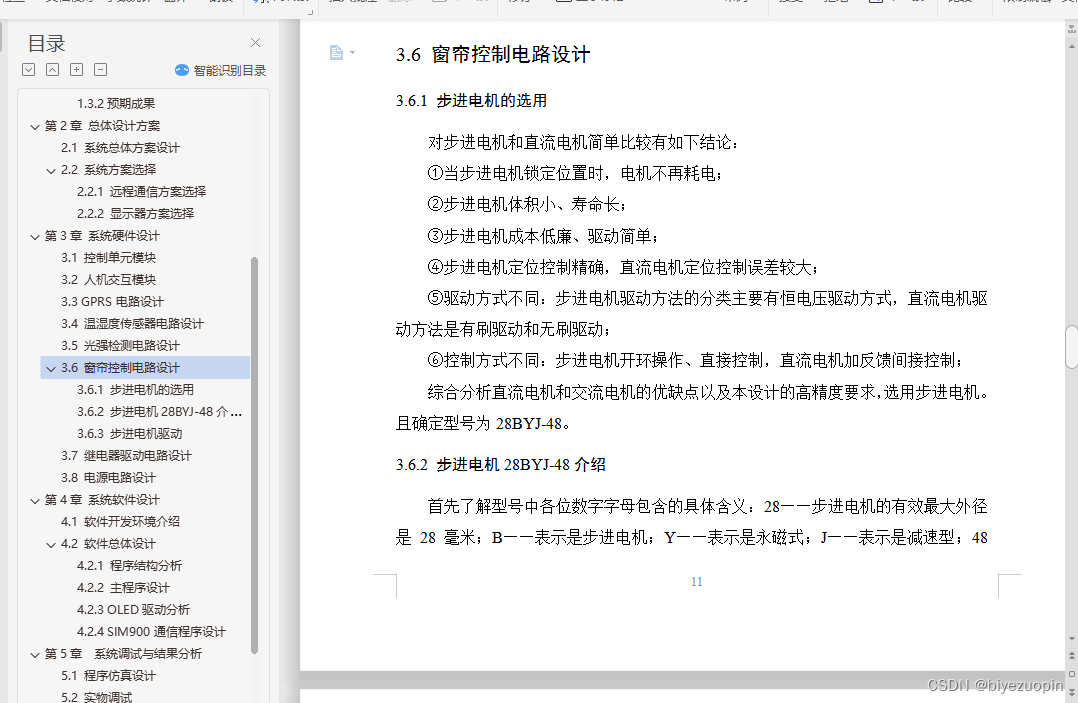Open 3.7 继电器驱动电路设计 section

126,456
